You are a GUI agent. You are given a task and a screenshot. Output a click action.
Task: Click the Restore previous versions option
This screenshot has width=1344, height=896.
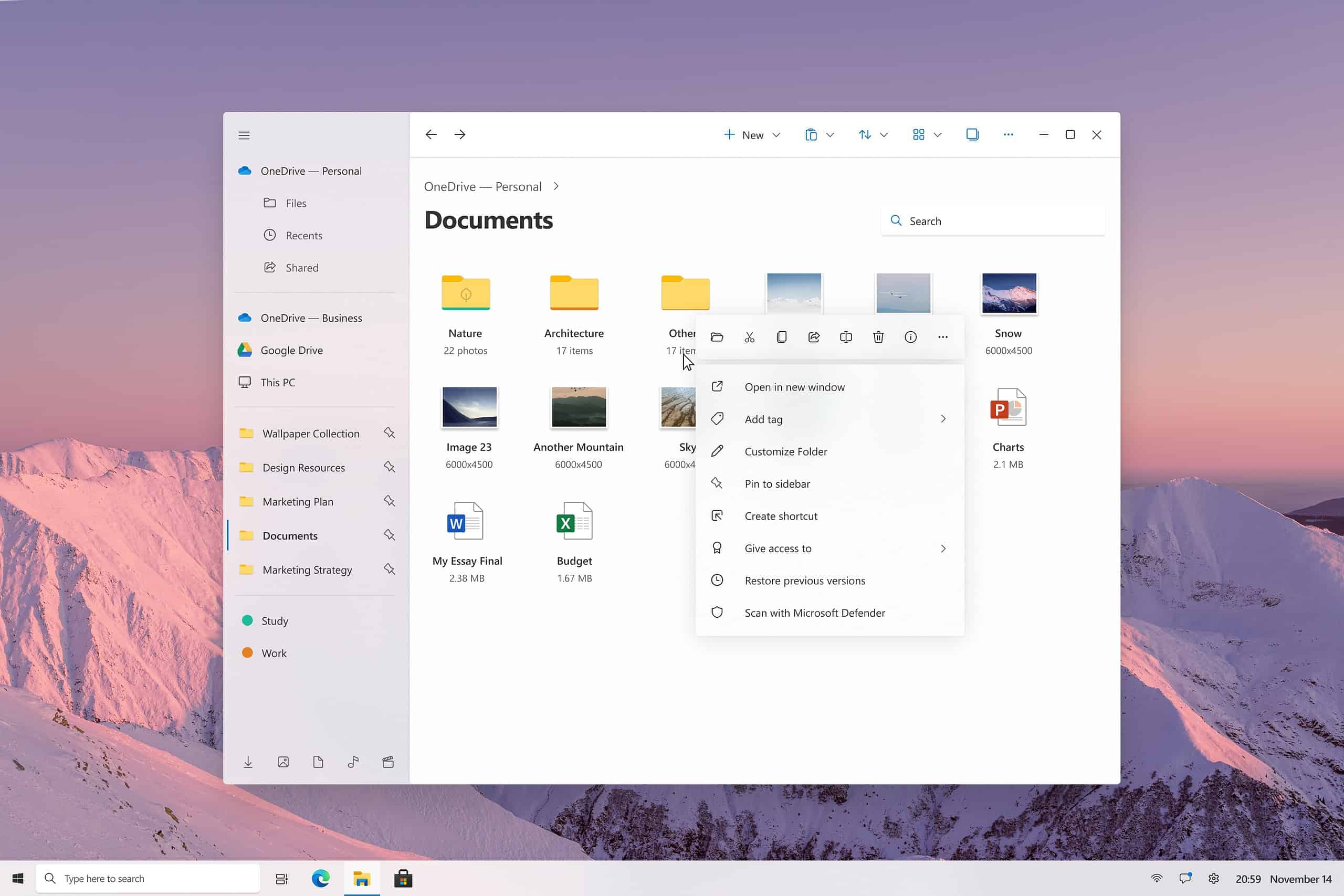pos(804,580)
